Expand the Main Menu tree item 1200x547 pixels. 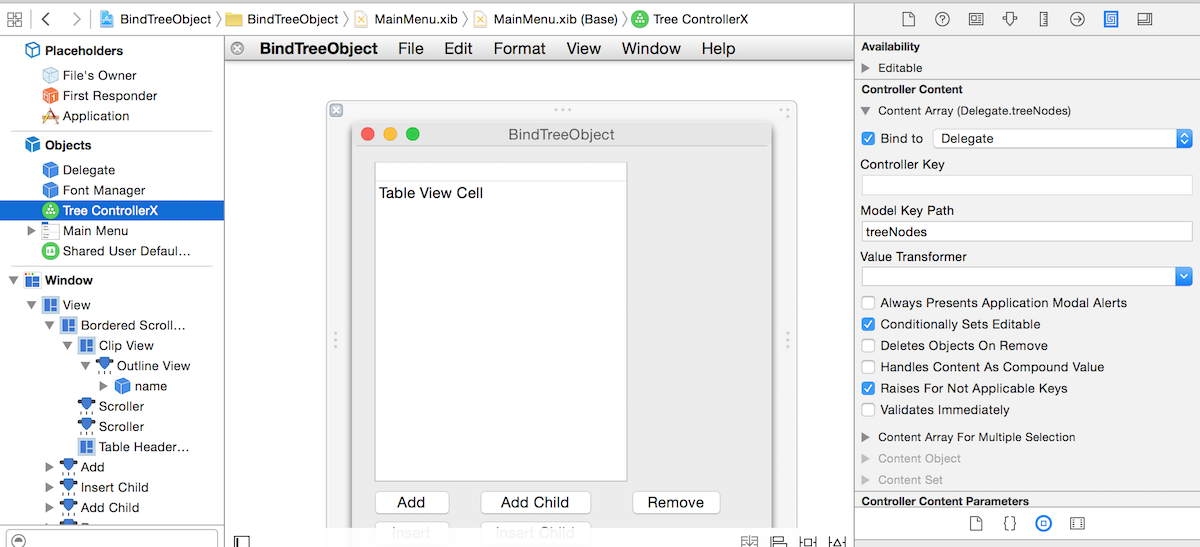pos(32,231)
